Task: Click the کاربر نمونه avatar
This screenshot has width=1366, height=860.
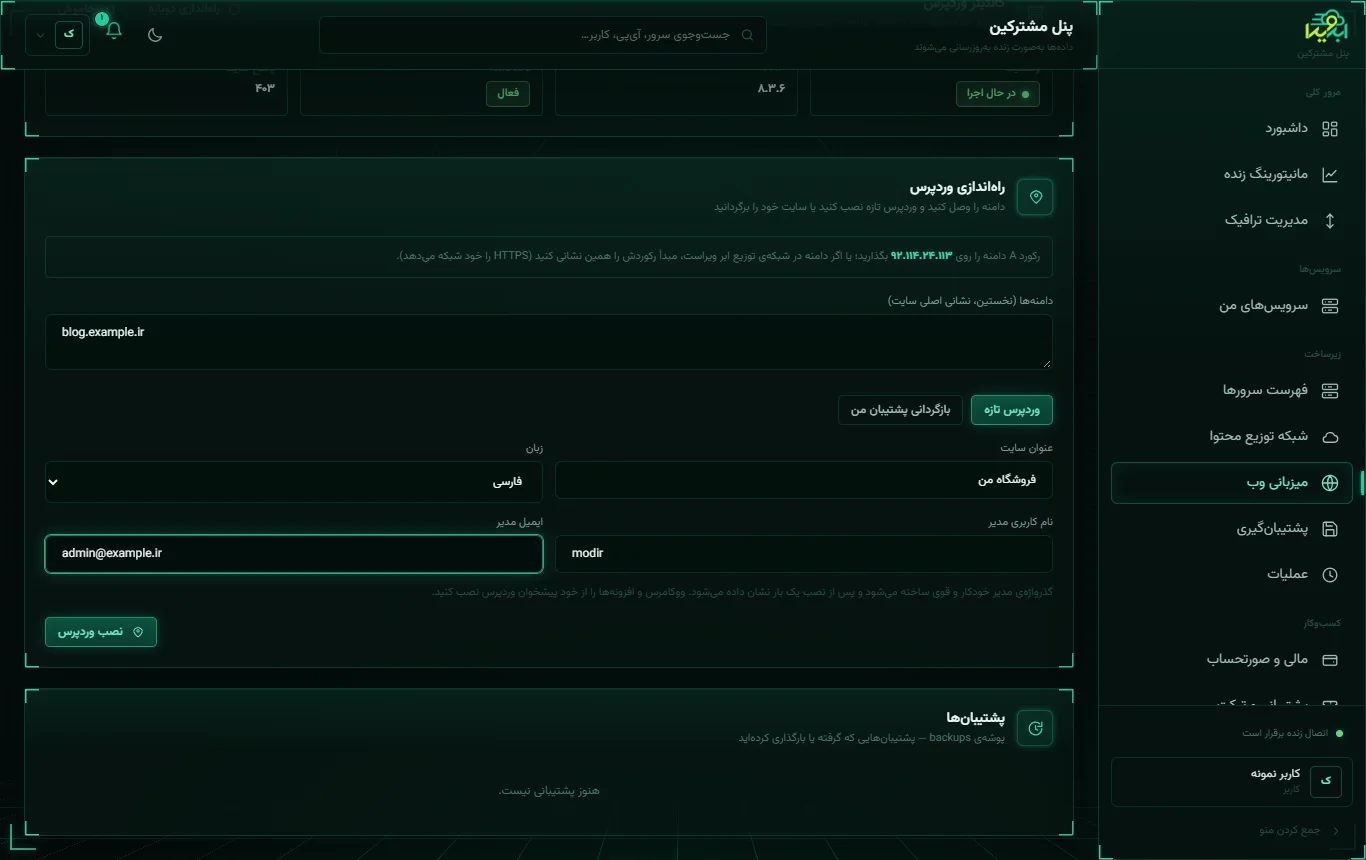Action: pos(1326,781)
